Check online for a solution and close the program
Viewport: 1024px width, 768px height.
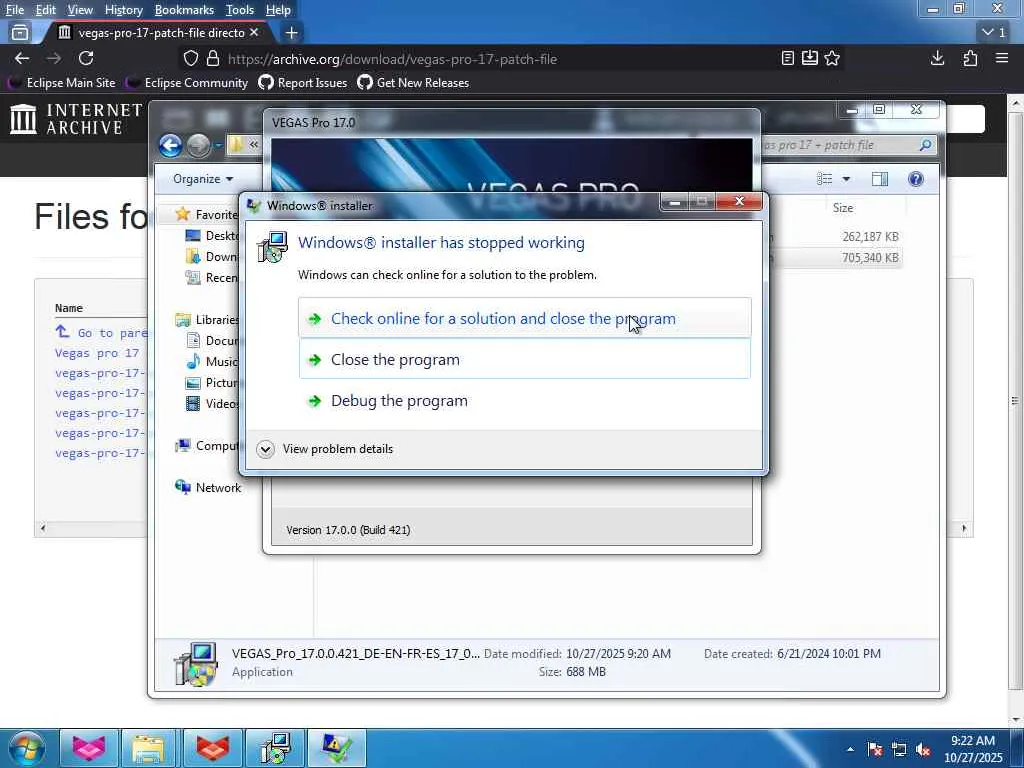[x=524, y=318]
